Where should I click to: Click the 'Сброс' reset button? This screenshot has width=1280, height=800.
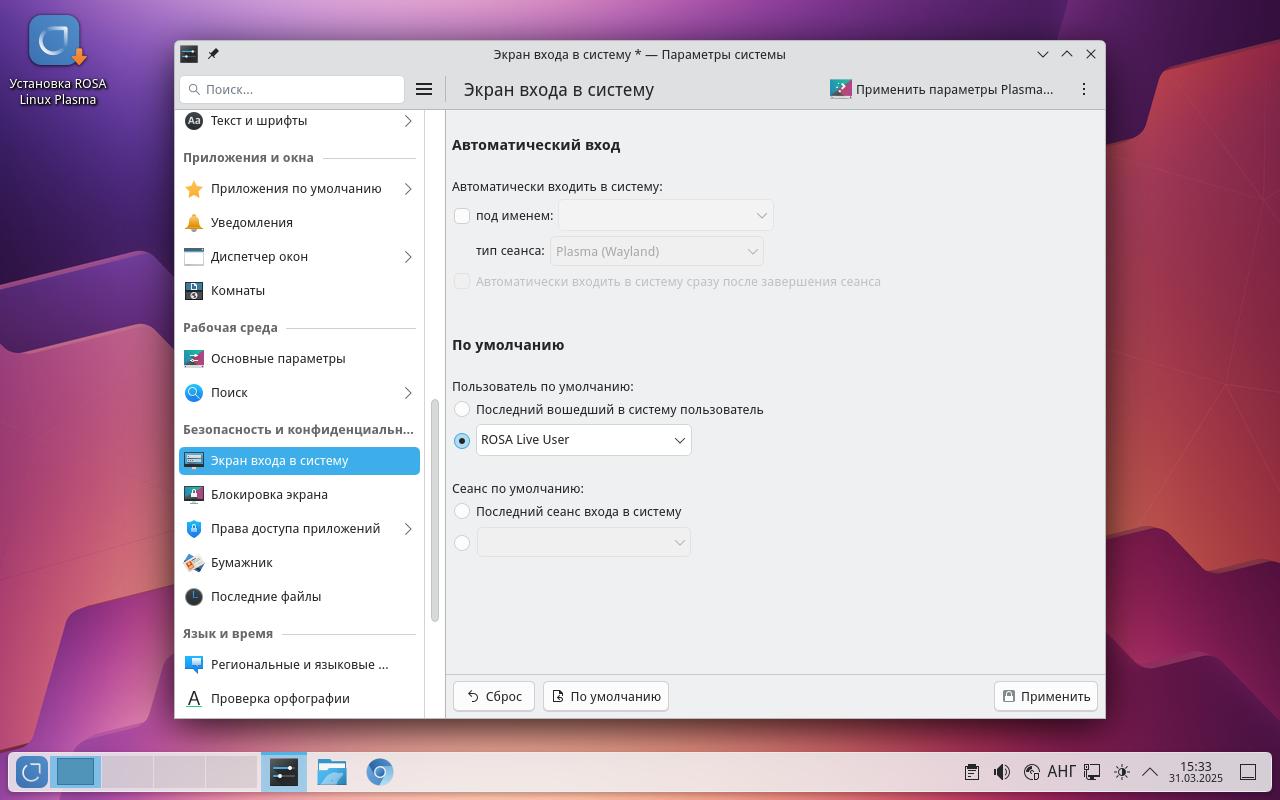(494, 696)
